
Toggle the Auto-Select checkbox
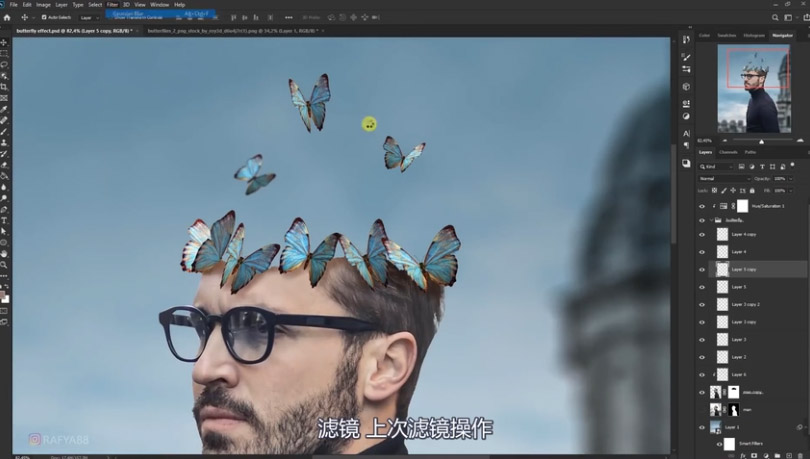(x=43, y=17)
